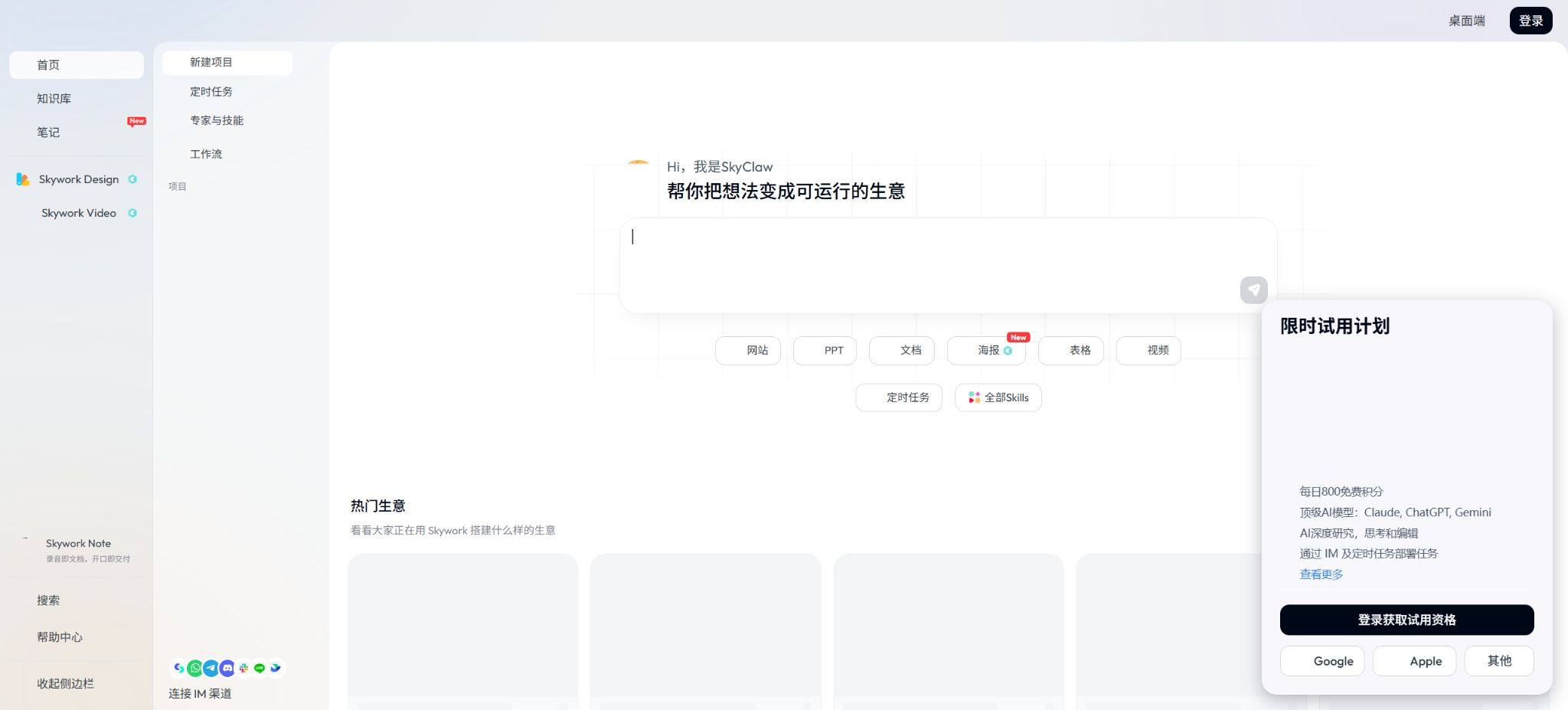1568x710 pixels.
Task: Sign in with Apple button
Action: point(1414,661)
